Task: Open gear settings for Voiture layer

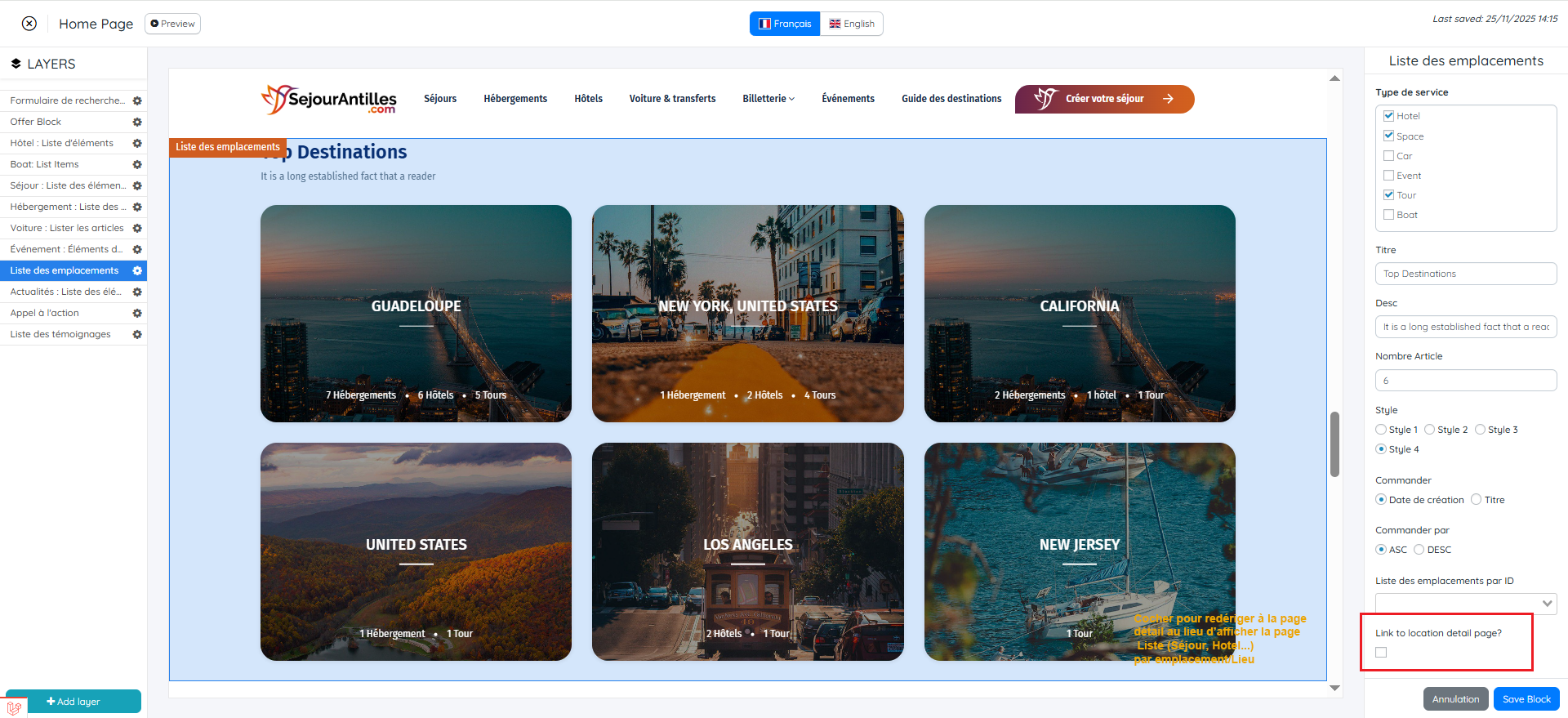Action: pyautogui.click(x=137, y=228)
